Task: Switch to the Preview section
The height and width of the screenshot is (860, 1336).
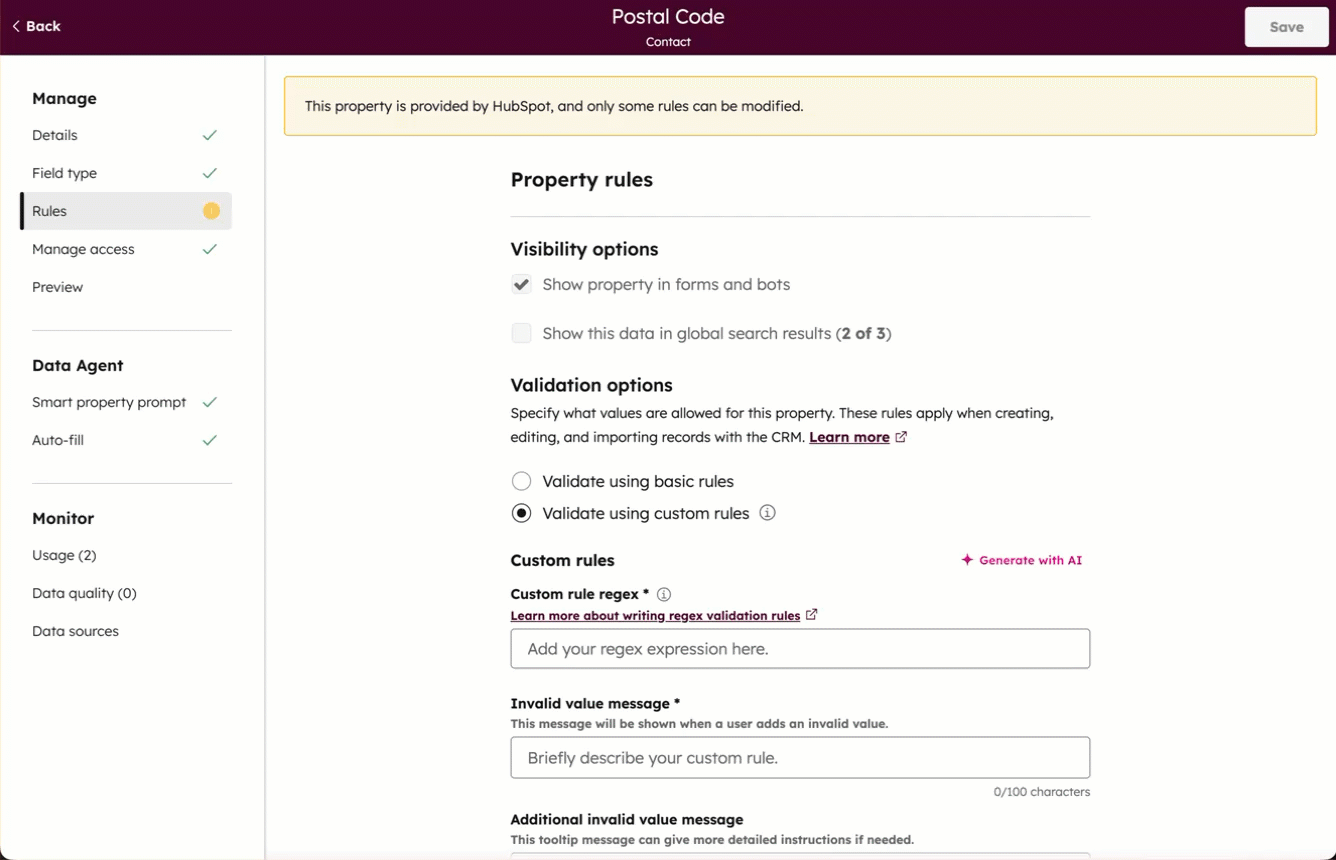Action: pos(57,287)
